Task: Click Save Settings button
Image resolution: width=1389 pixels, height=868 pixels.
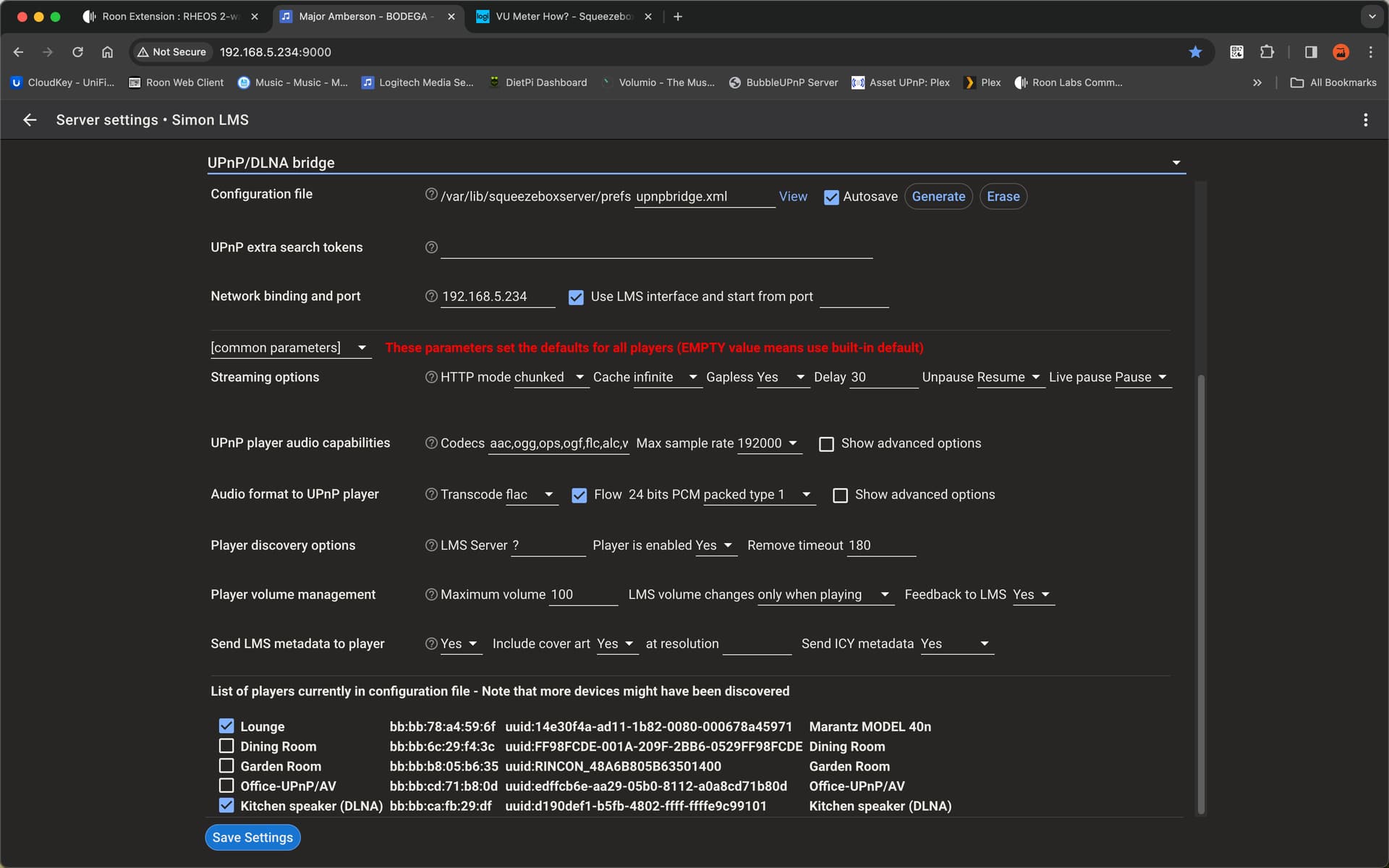Action: tap(252, 838)
